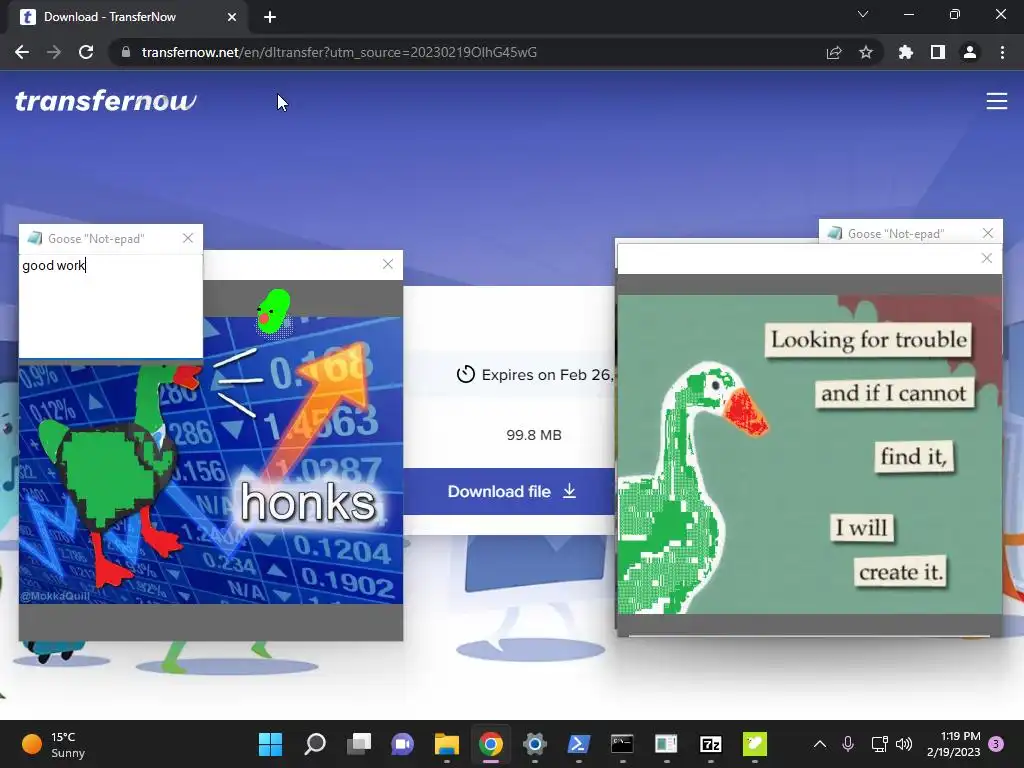Click into the 'good work' notepad text

coord(54,265)
